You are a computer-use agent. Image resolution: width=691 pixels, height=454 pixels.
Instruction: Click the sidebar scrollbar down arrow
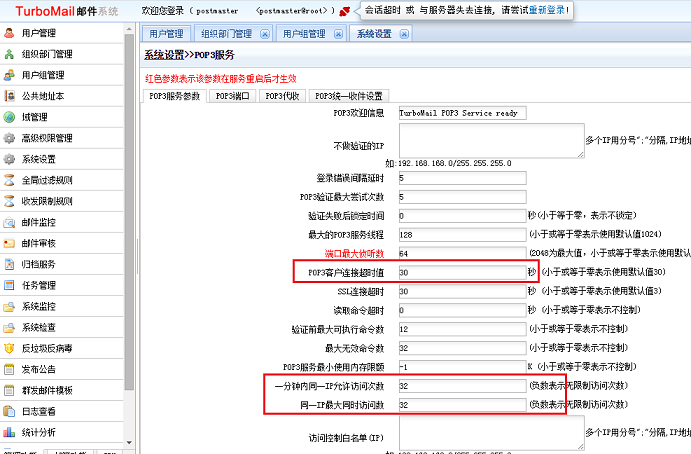coord(129,443)
